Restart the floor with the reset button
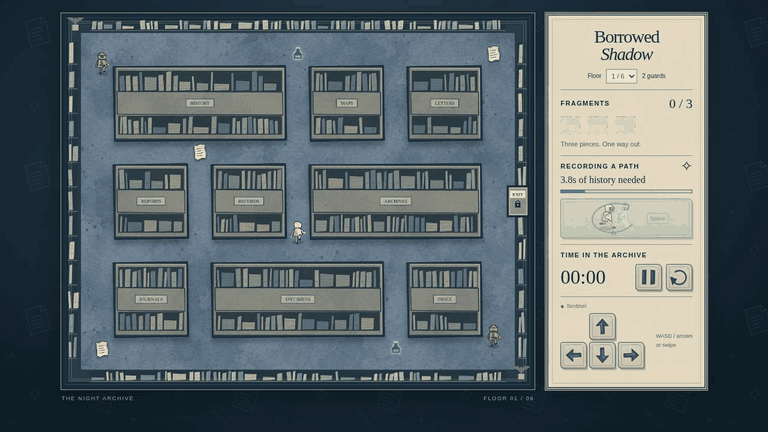This screenshot has width=768, height=432. point(679,278)
